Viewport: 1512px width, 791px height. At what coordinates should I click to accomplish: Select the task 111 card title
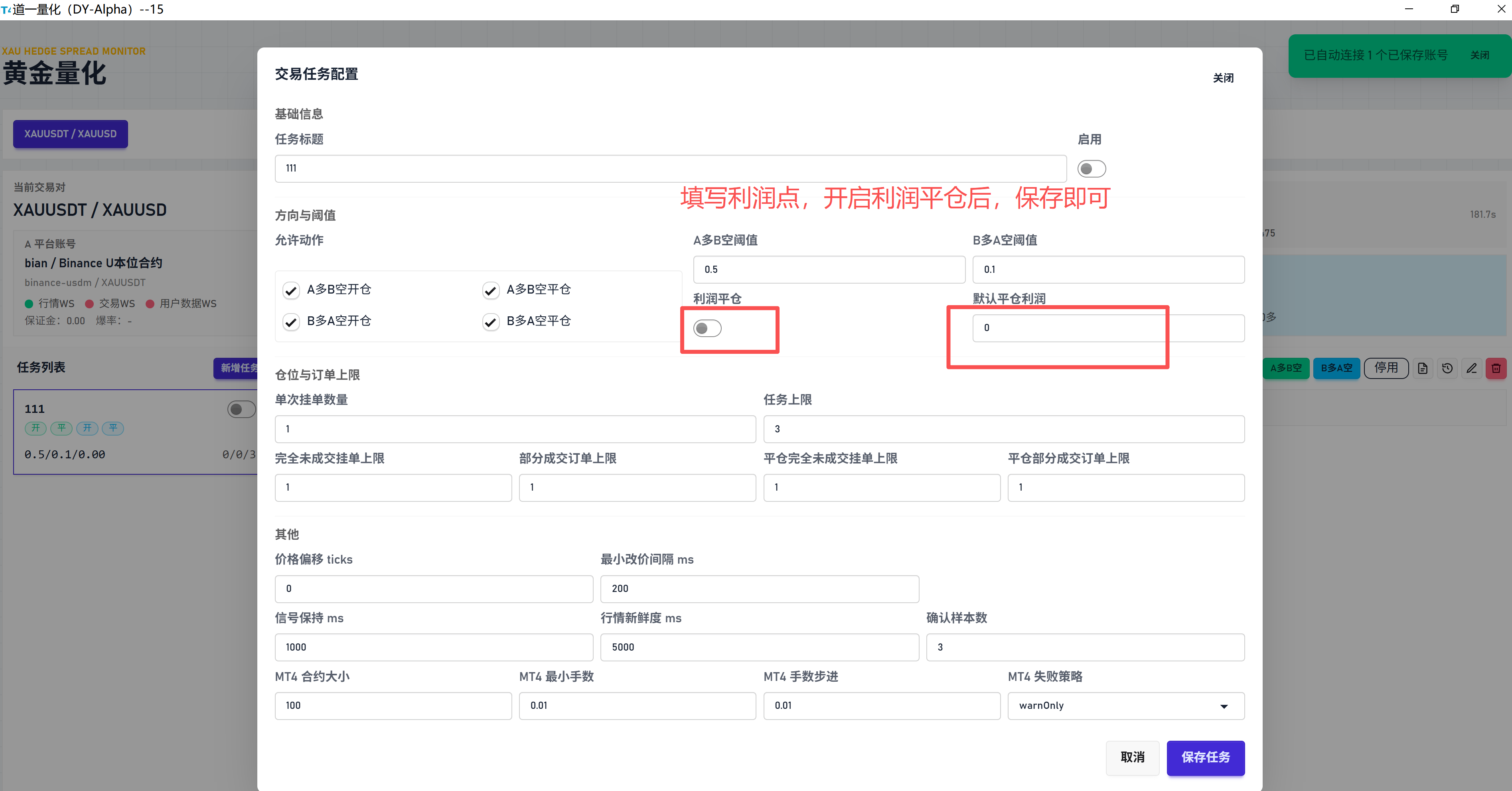35,409
